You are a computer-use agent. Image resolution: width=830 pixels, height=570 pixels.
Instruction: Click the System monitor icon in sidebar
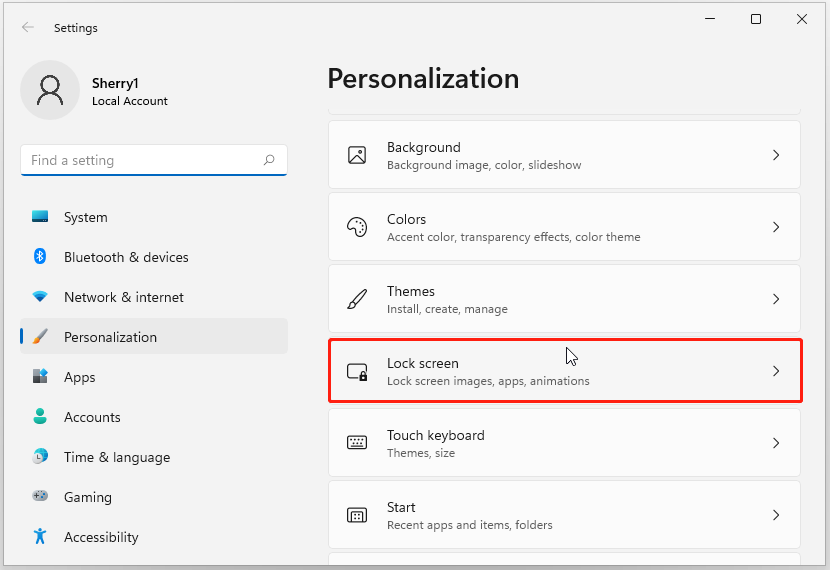(40, 217)
